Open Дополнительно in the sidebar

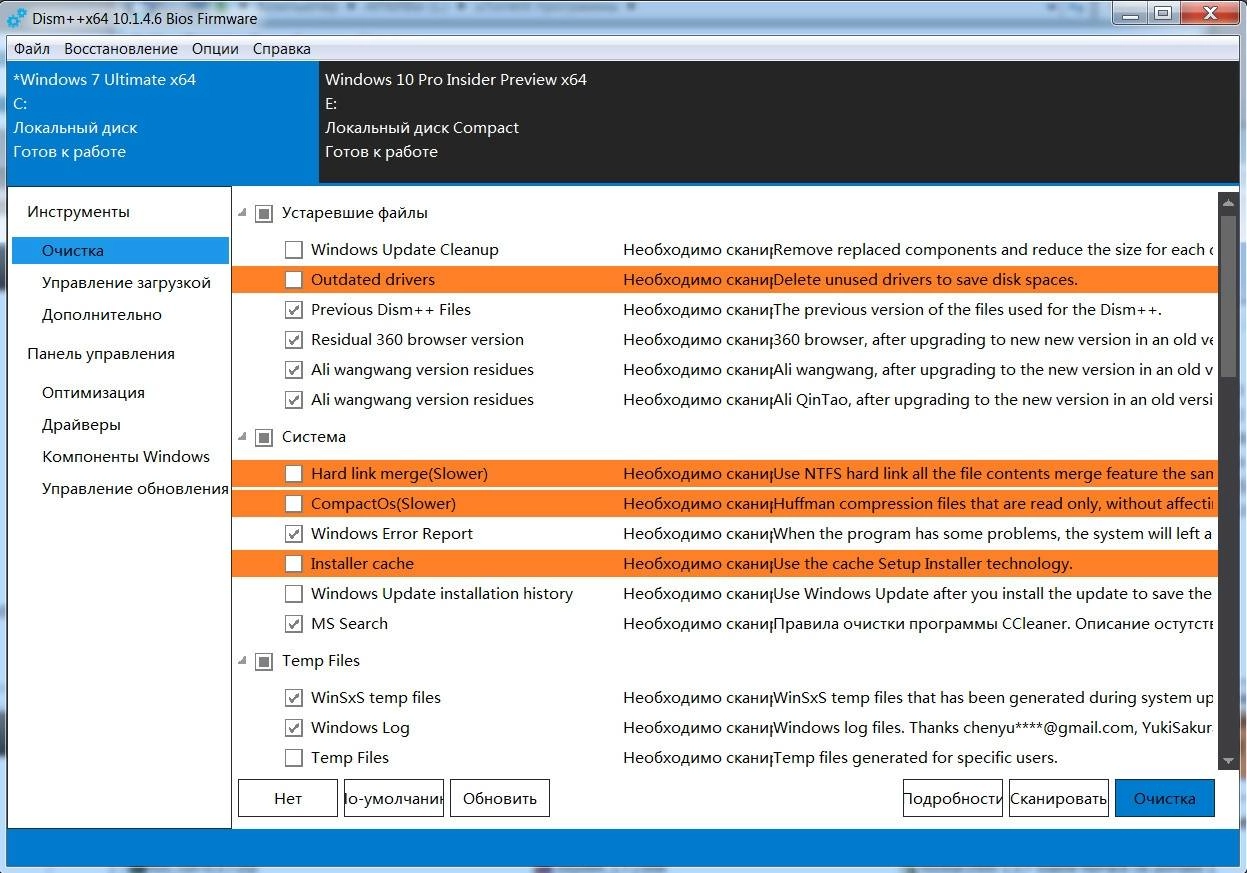tap(101, 315)
